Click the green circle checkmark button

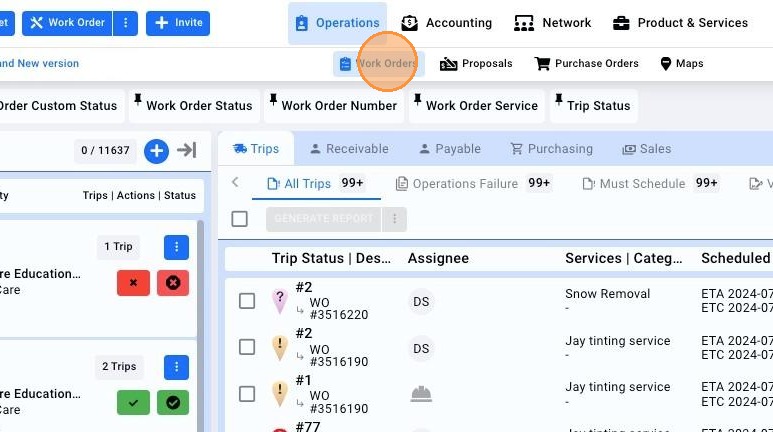coord(173,402)
